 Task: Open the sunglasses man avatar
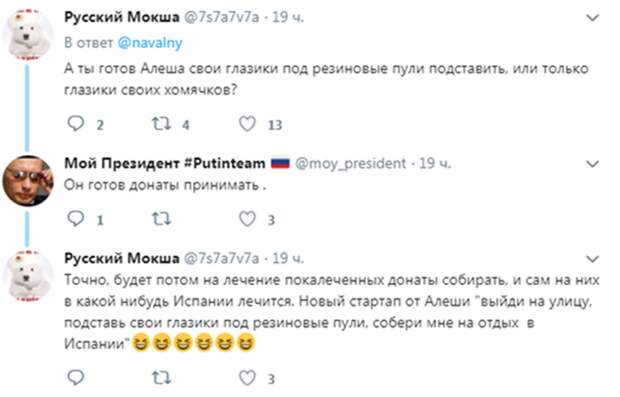28,181
